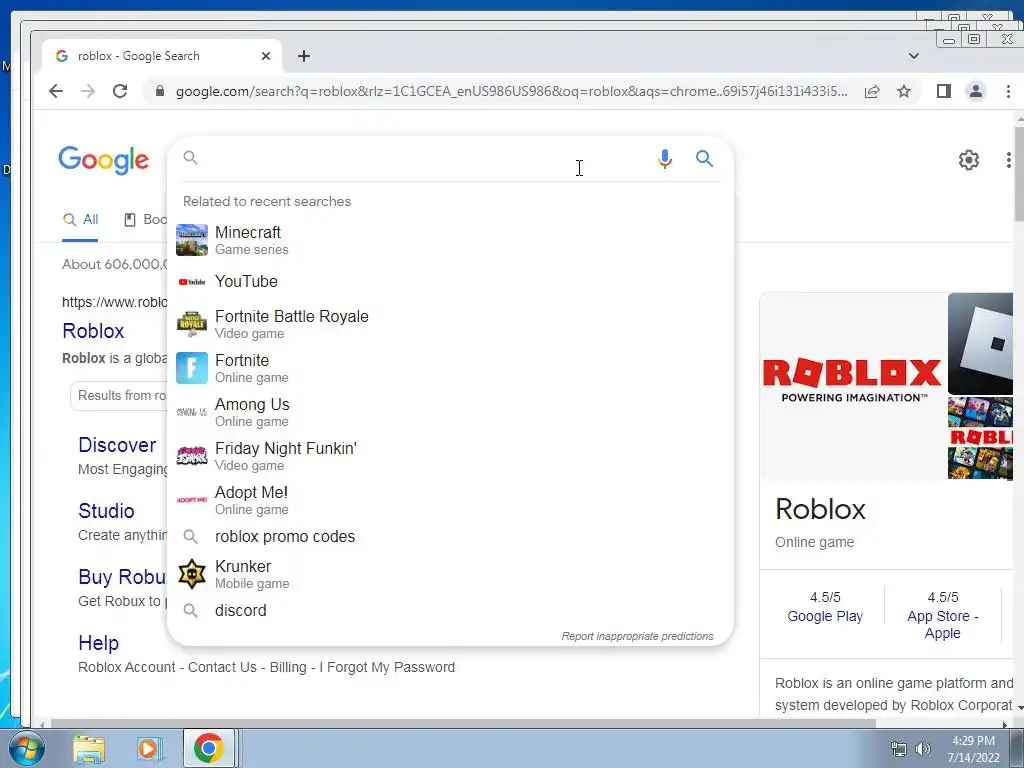
Task: Click the volume speaker tray icon
Action: [x=923, y=749]
